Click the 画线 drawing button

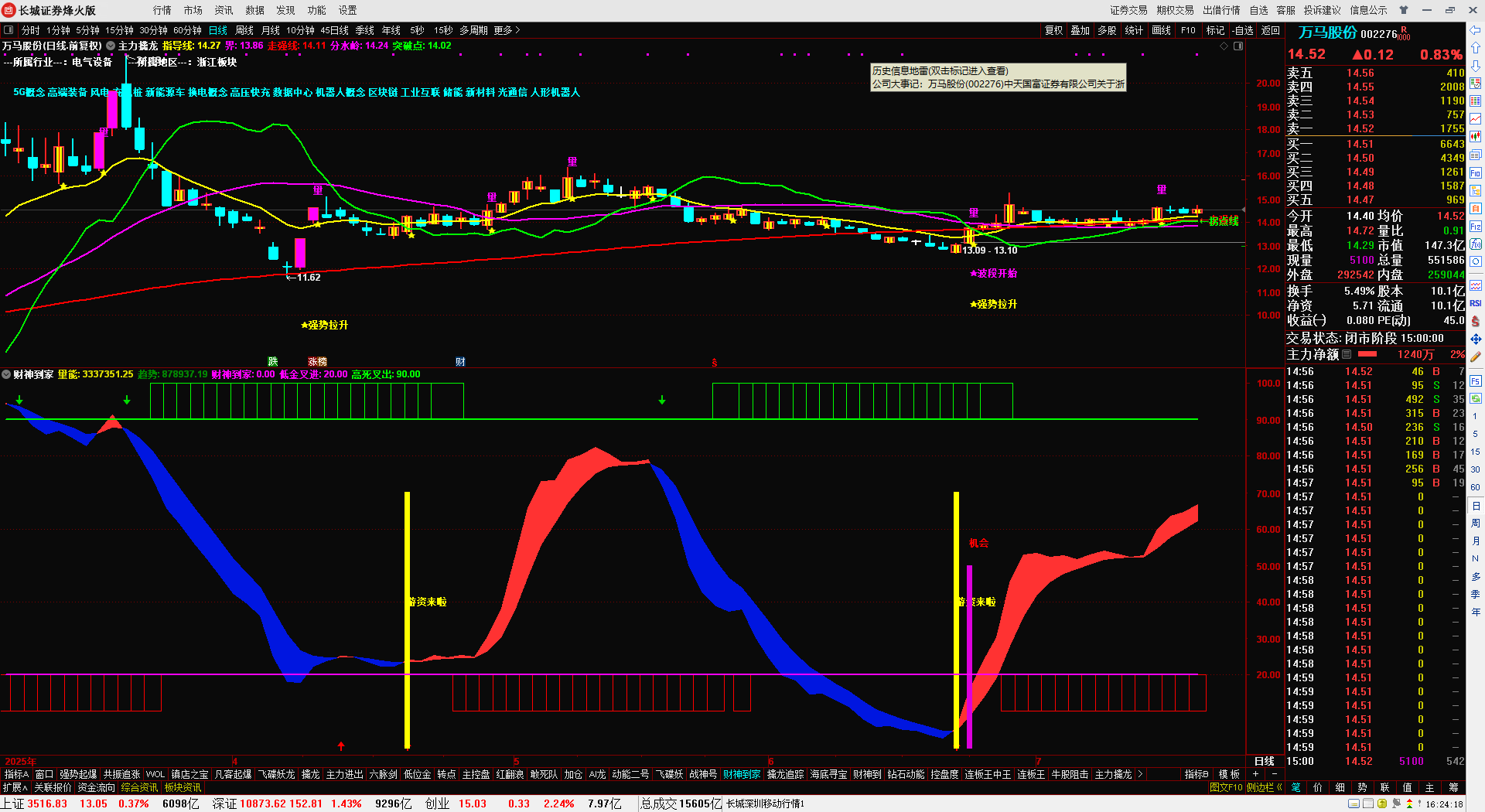[1162, 30]
